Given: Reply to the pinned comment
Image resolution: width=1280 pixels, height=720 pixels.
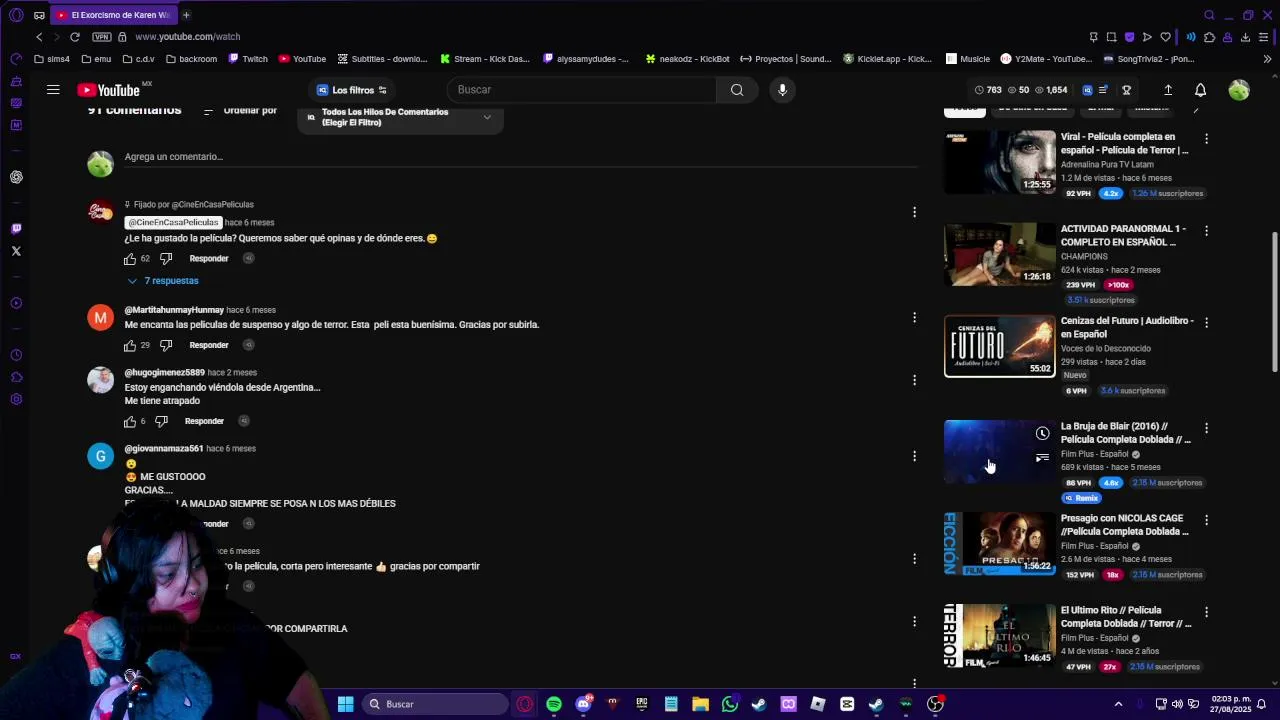Looking at the screenshot, I should click(x=209, y=259).
